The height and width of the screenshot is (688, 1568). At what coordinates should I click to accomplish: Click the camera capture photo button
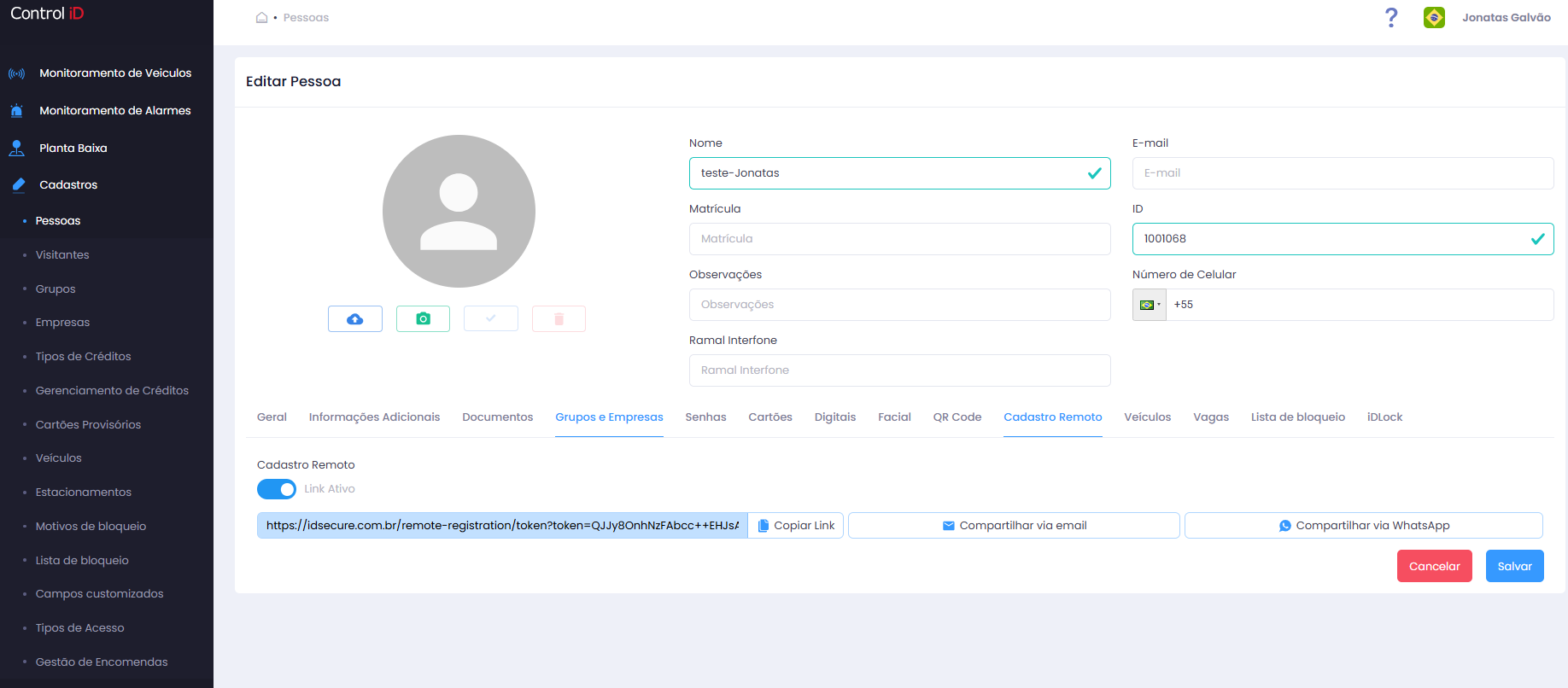423,318
